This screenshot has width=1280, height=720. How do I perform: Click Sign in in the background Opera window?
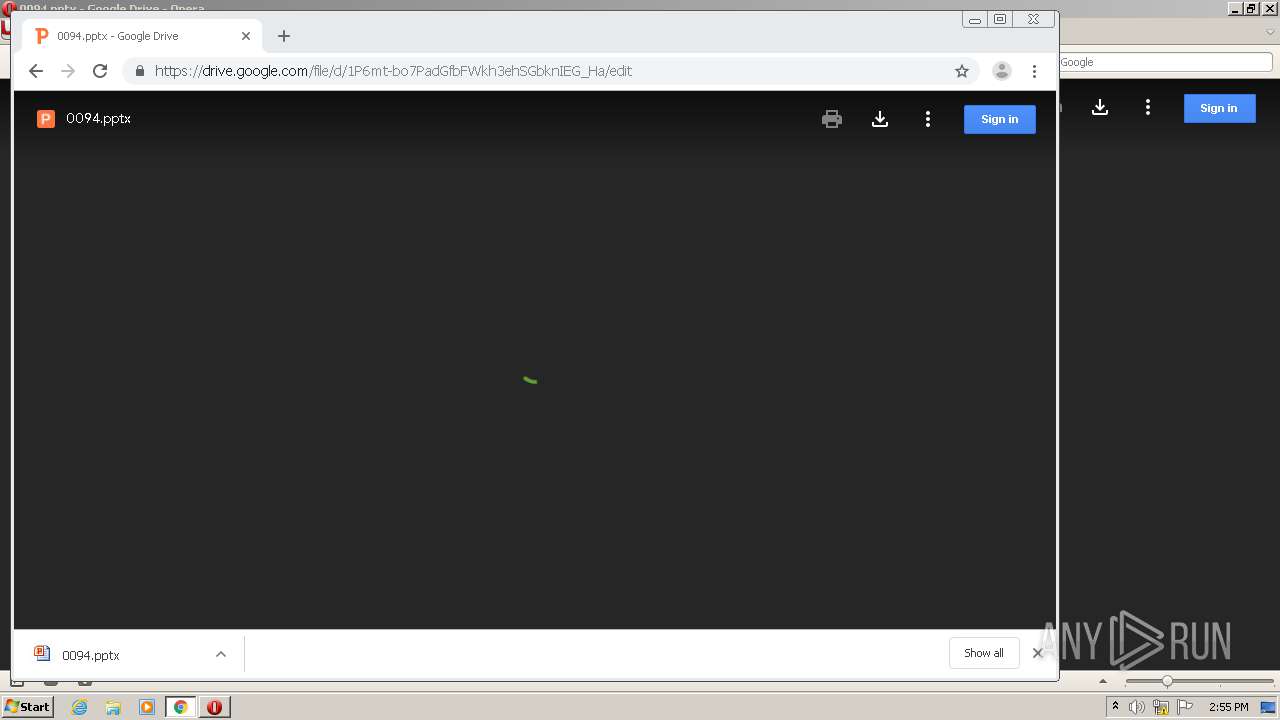[1219, 108]
